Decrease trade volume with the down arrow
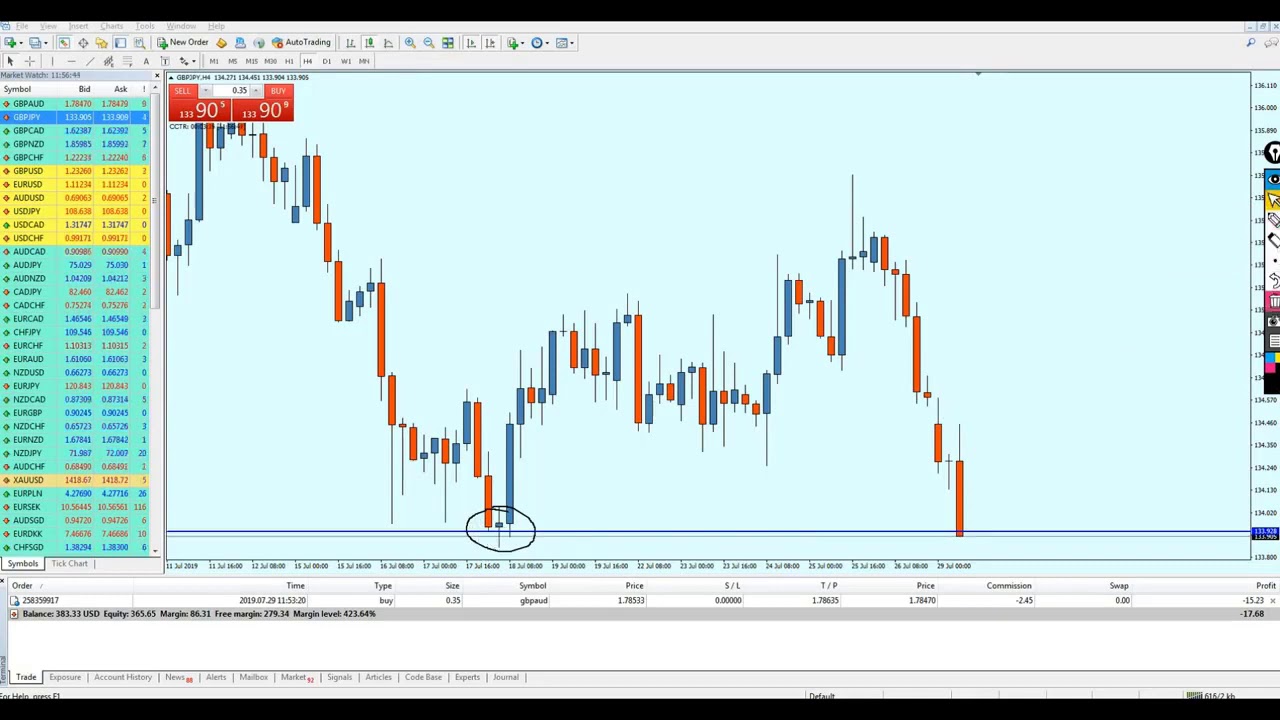The image size is (1280, 720). (x=206, y=90)
